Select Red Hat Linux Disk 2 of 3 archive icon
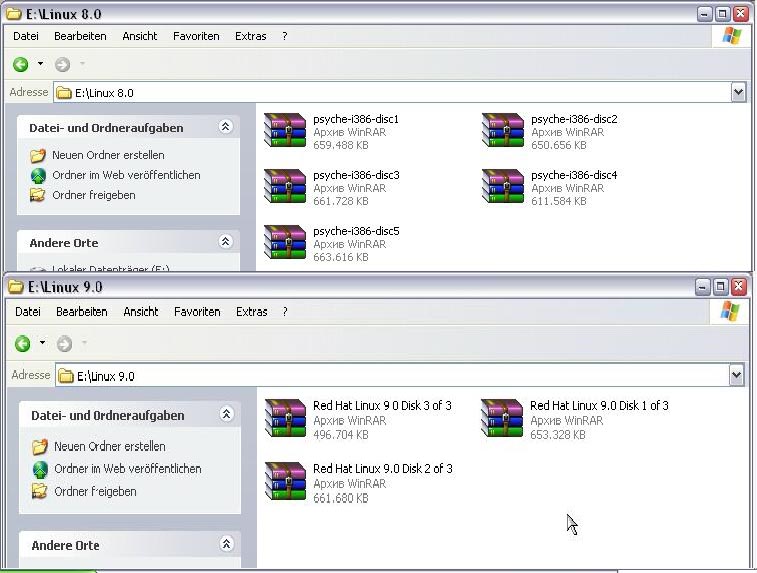The image size is (757, 573). tap(285, 481)
